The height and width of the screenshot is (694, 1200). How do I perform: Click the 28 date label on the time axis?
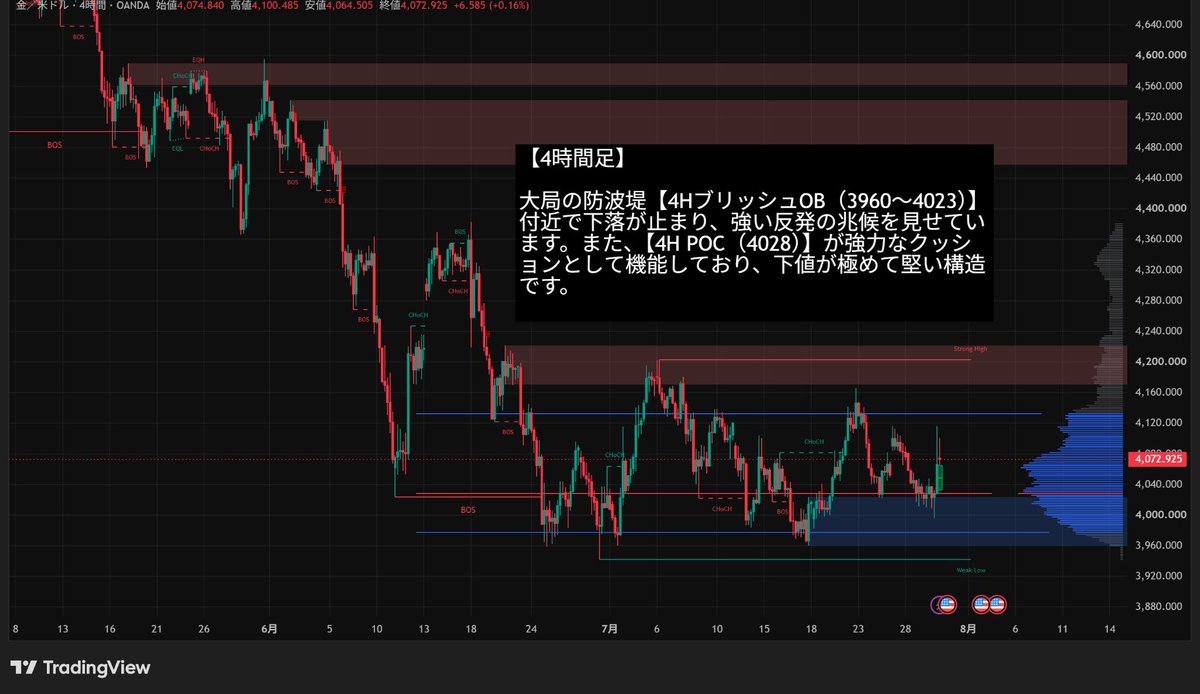(906, 629)
